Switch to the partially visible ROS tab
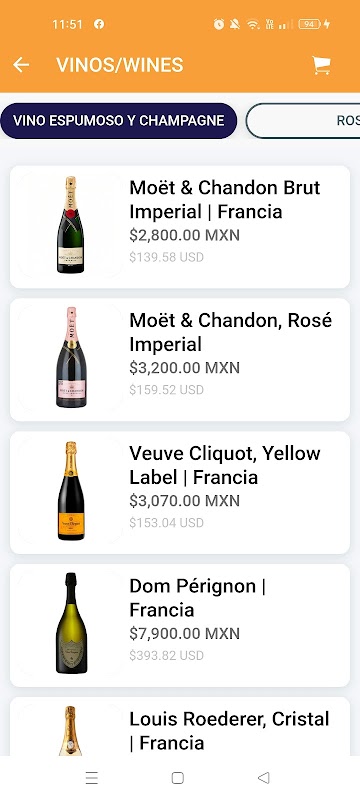360x800 pixels. pos(303,121)
